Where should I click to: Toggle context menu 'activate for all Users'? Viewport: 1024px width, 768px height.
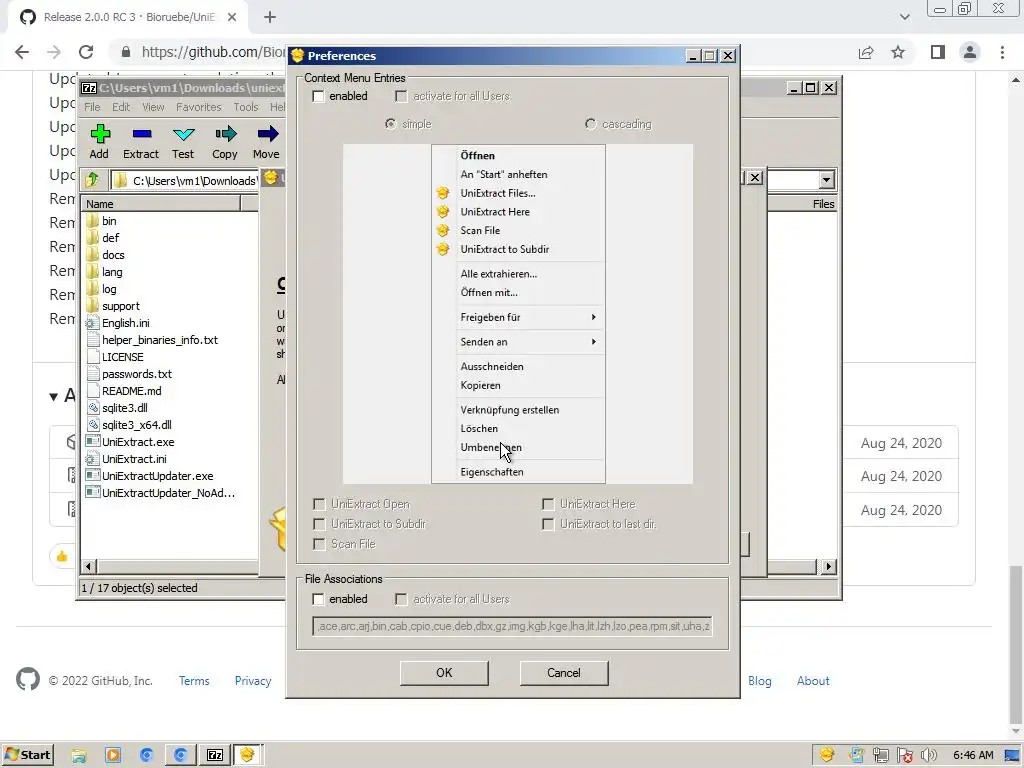tap(401, 97)
